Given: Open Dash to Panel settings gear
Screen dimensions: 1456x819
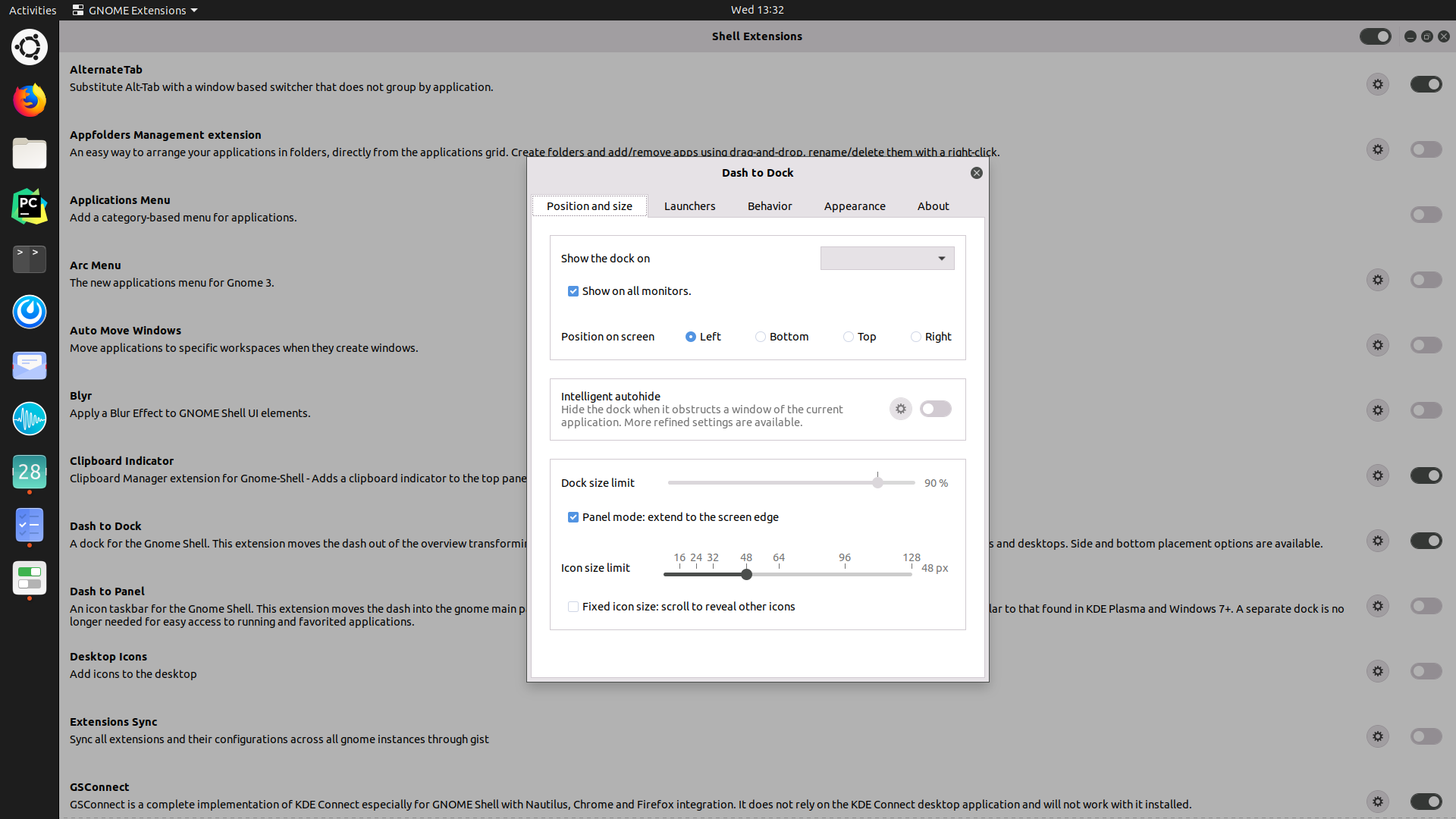Looking at the screenshot, I should pyautogui.click(x=1378, y=606).
